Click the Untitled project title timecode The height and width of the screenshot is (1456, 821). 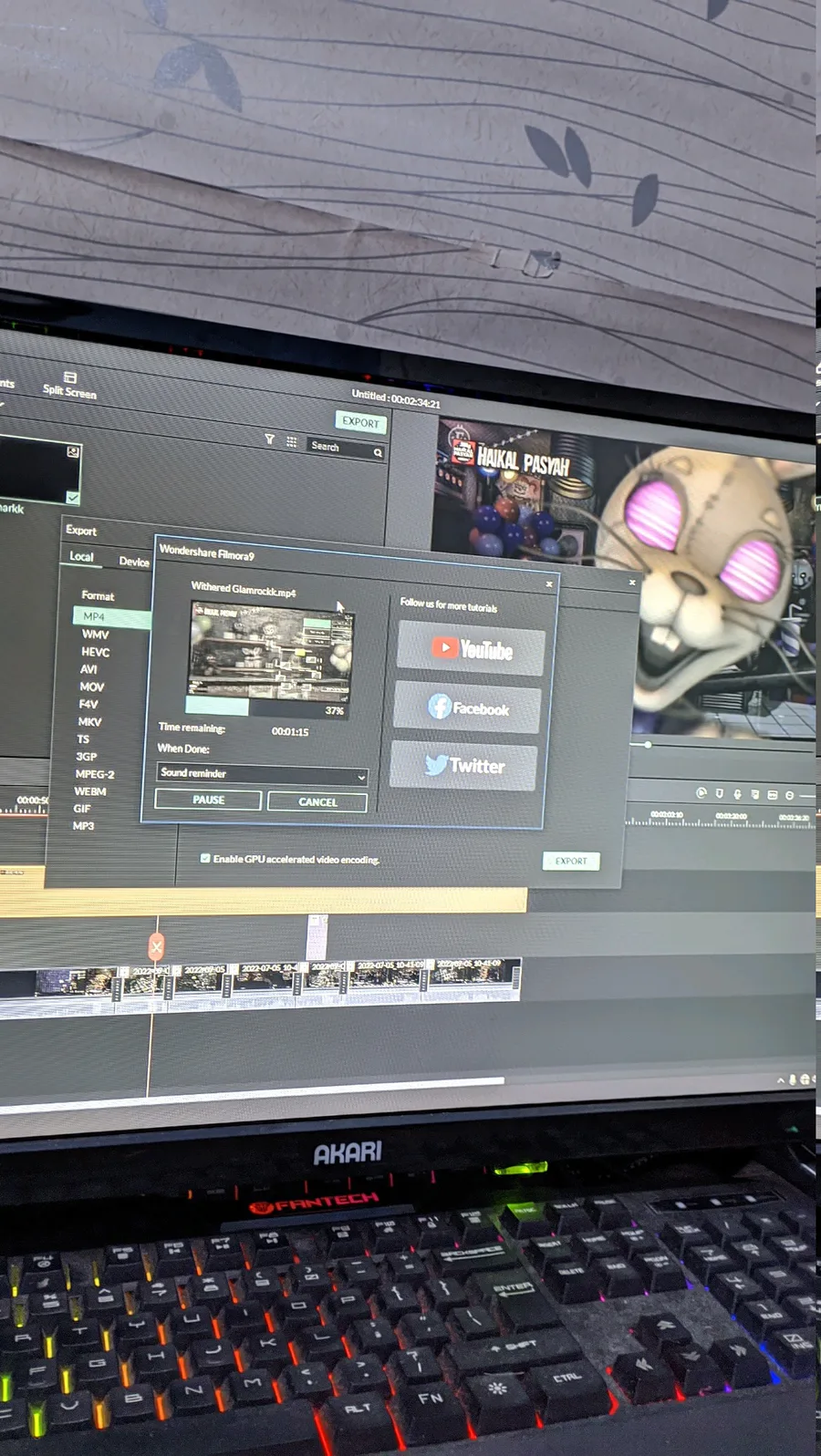(396, 398)
